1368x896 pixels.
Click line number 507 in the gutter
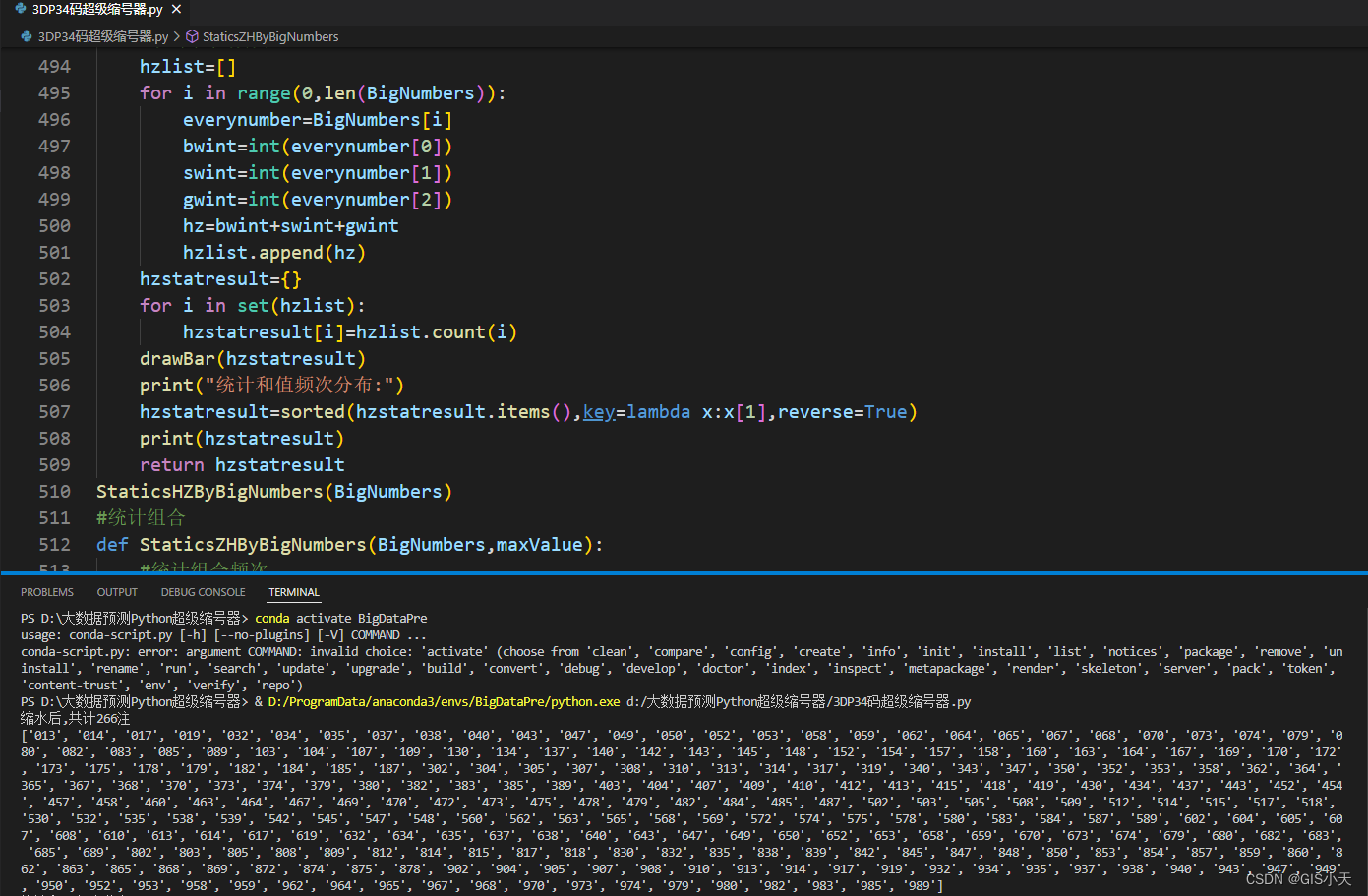coord(54,412)
